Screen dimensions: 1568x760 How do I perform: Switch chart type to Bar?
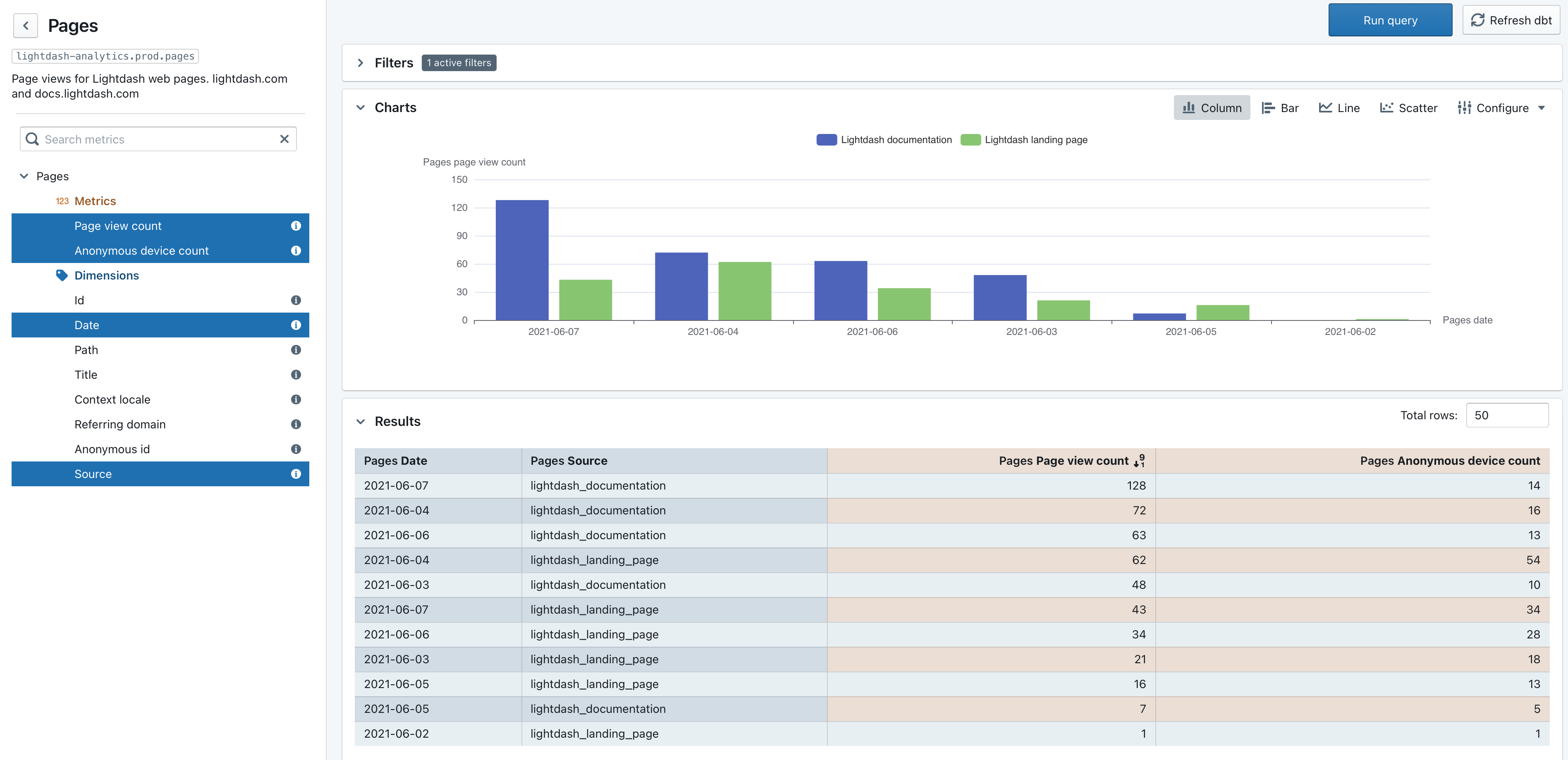click(1280, 108)
